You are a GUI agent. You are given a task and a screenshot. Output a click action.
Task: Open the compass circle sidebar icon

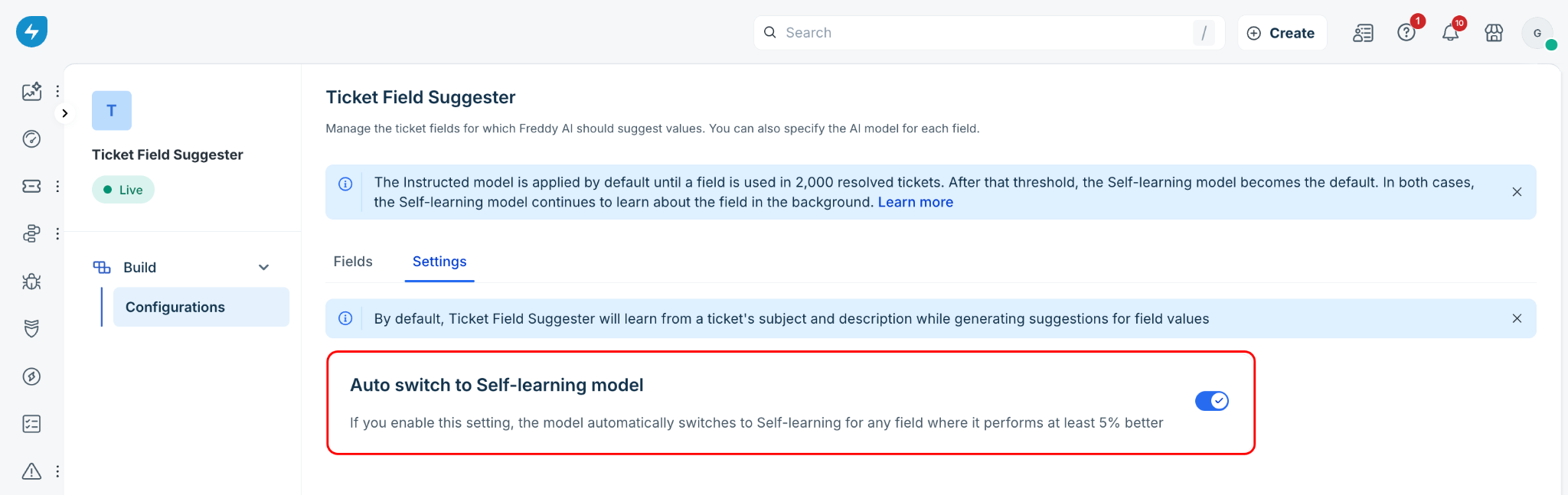pyautogui.click(x=31, y=376)
